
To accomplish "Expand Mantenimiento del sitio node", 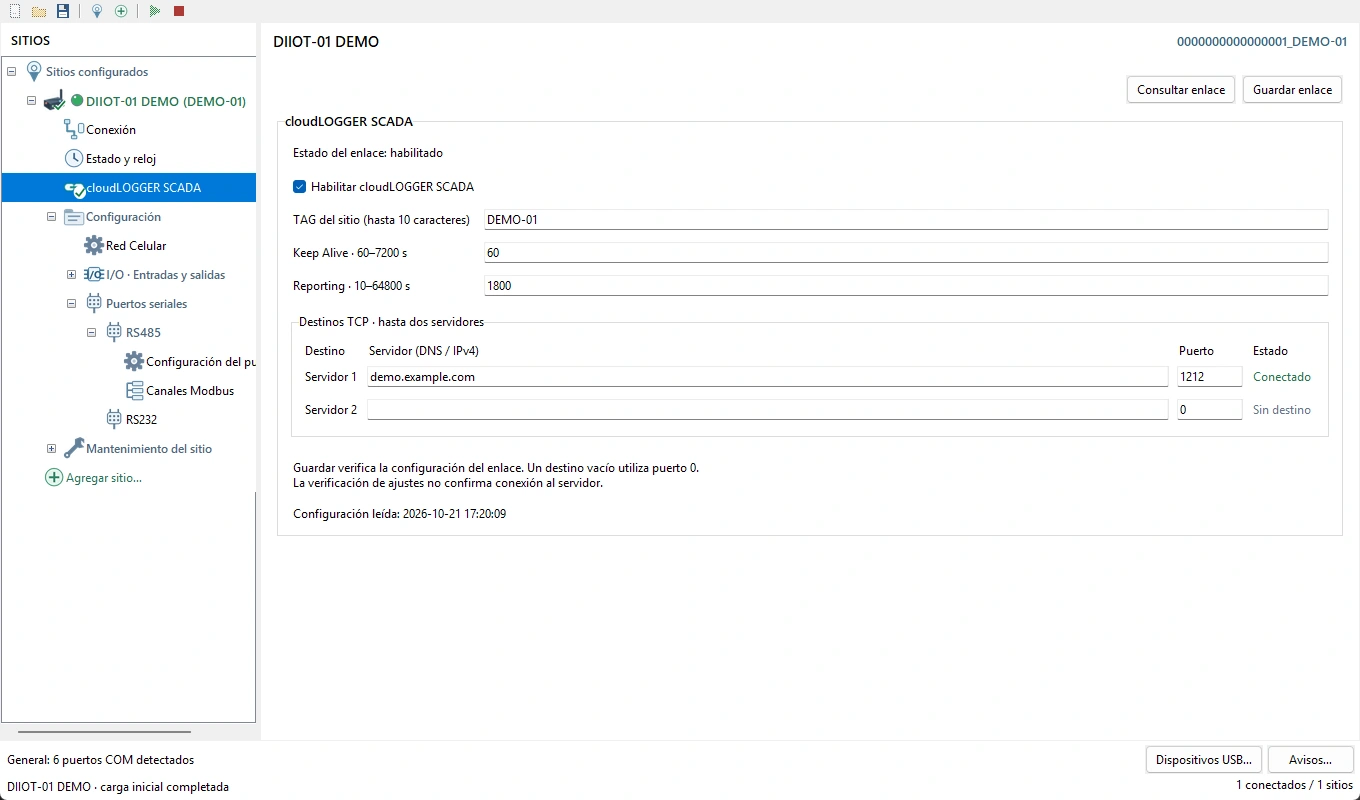I will (x=51, y=449).
